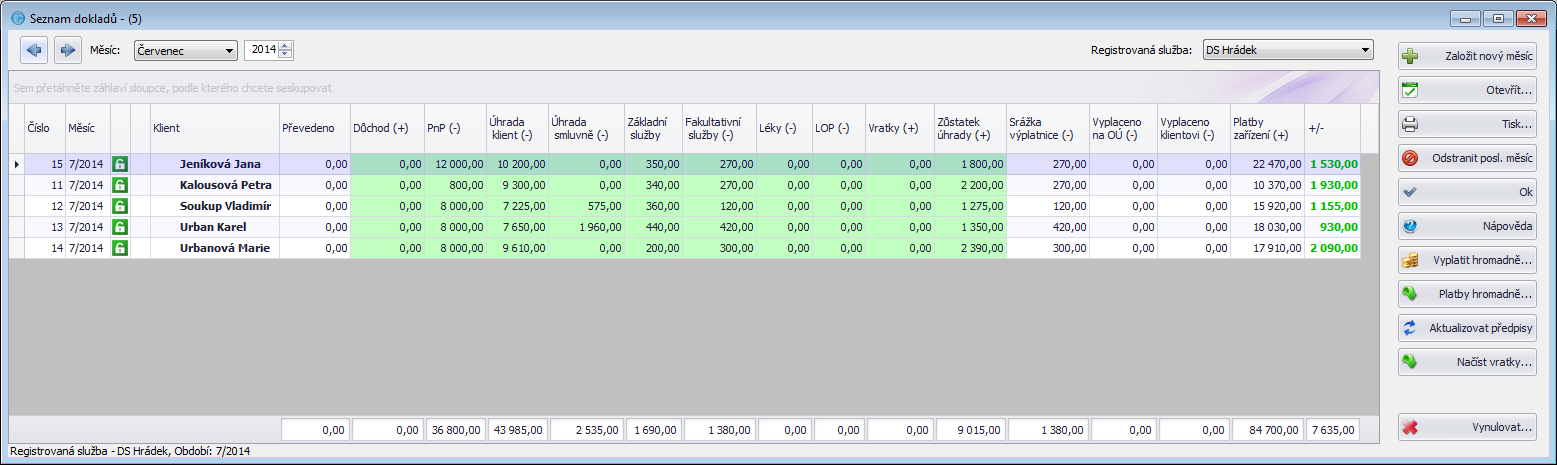This screenshot has height=465, width=1557.
Task: Click Založit nový měsíc button
Action: [x=1467, y=57]
